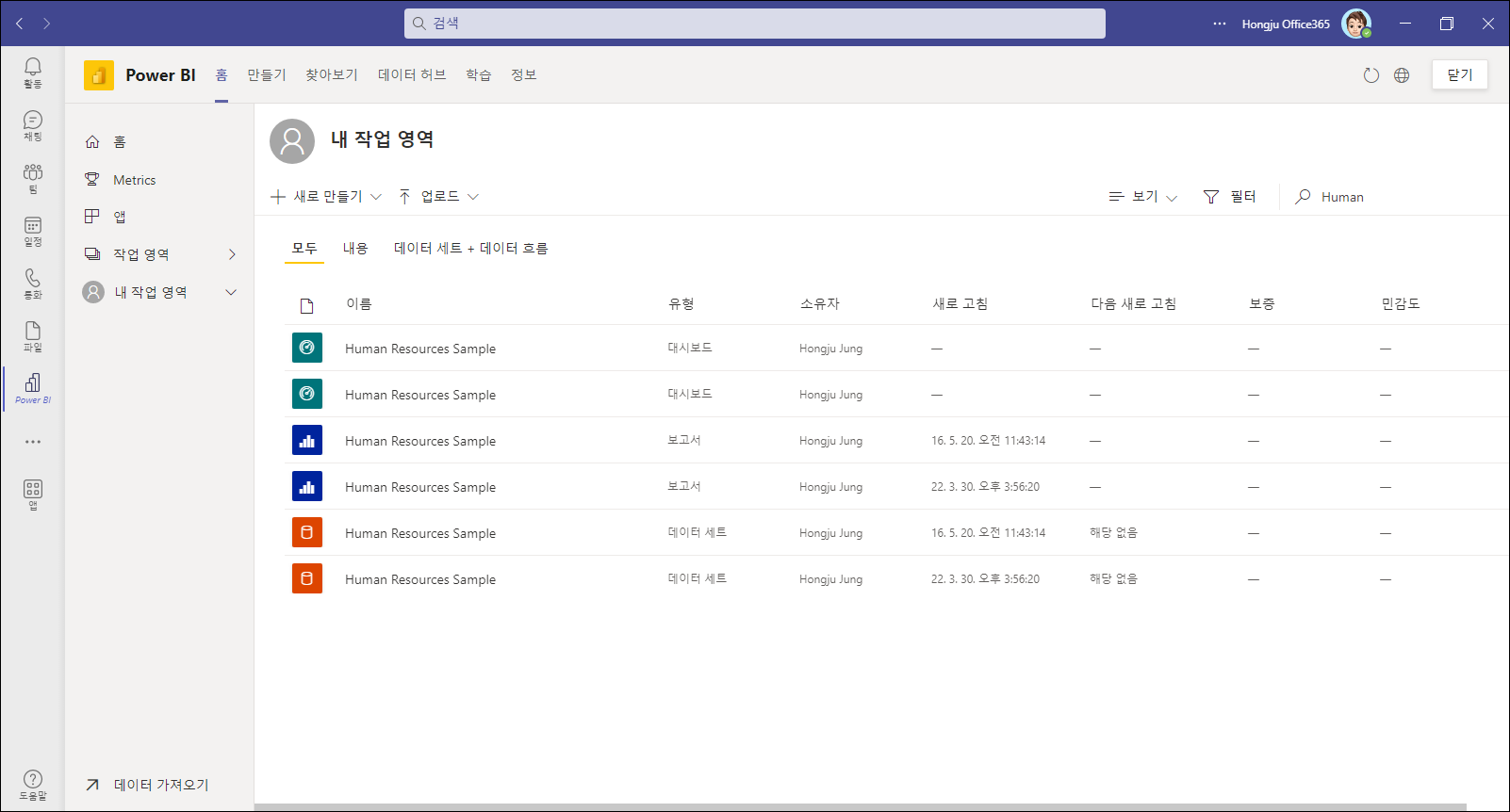Screen dimensions: 1510x812
Task: Collapse 내 작업 영역 chevron in sidebar
Action: point(231,292)
